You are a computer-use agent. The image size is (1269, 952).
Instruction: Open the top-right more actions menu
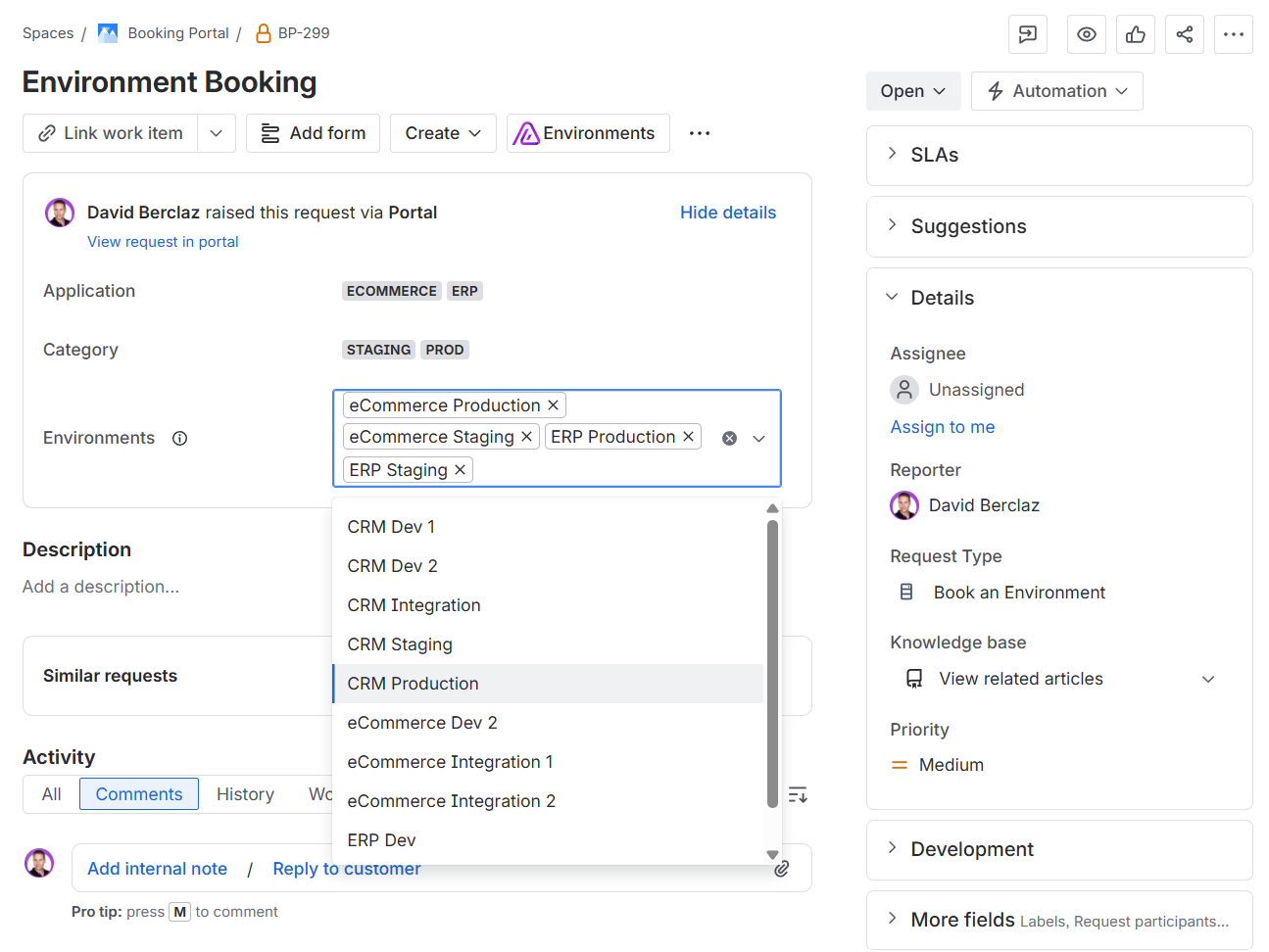pos(1234,34)
